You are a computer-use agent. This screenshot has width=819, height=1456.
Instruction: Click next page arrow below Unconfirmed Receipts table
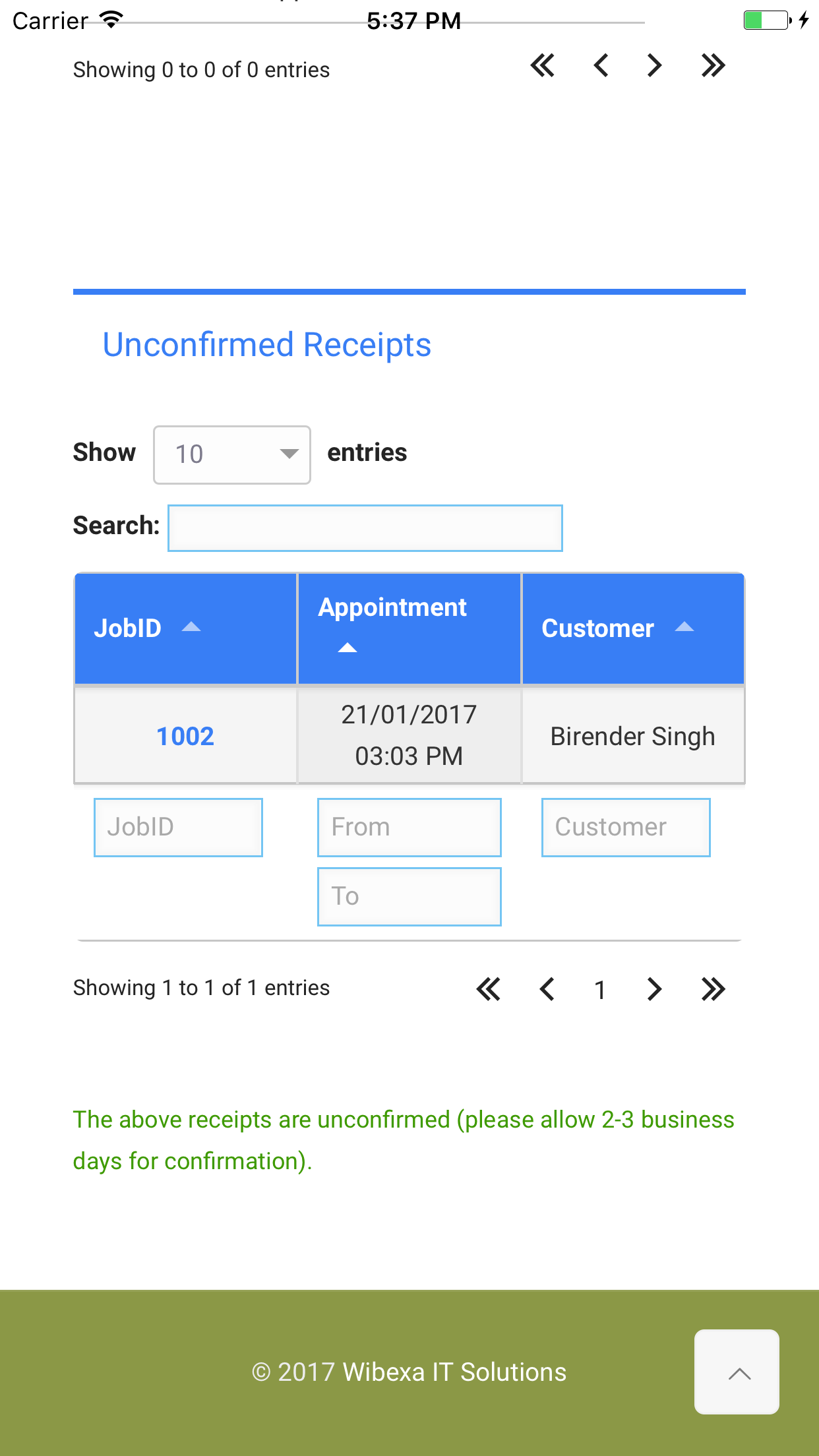[x=653, y=989]
